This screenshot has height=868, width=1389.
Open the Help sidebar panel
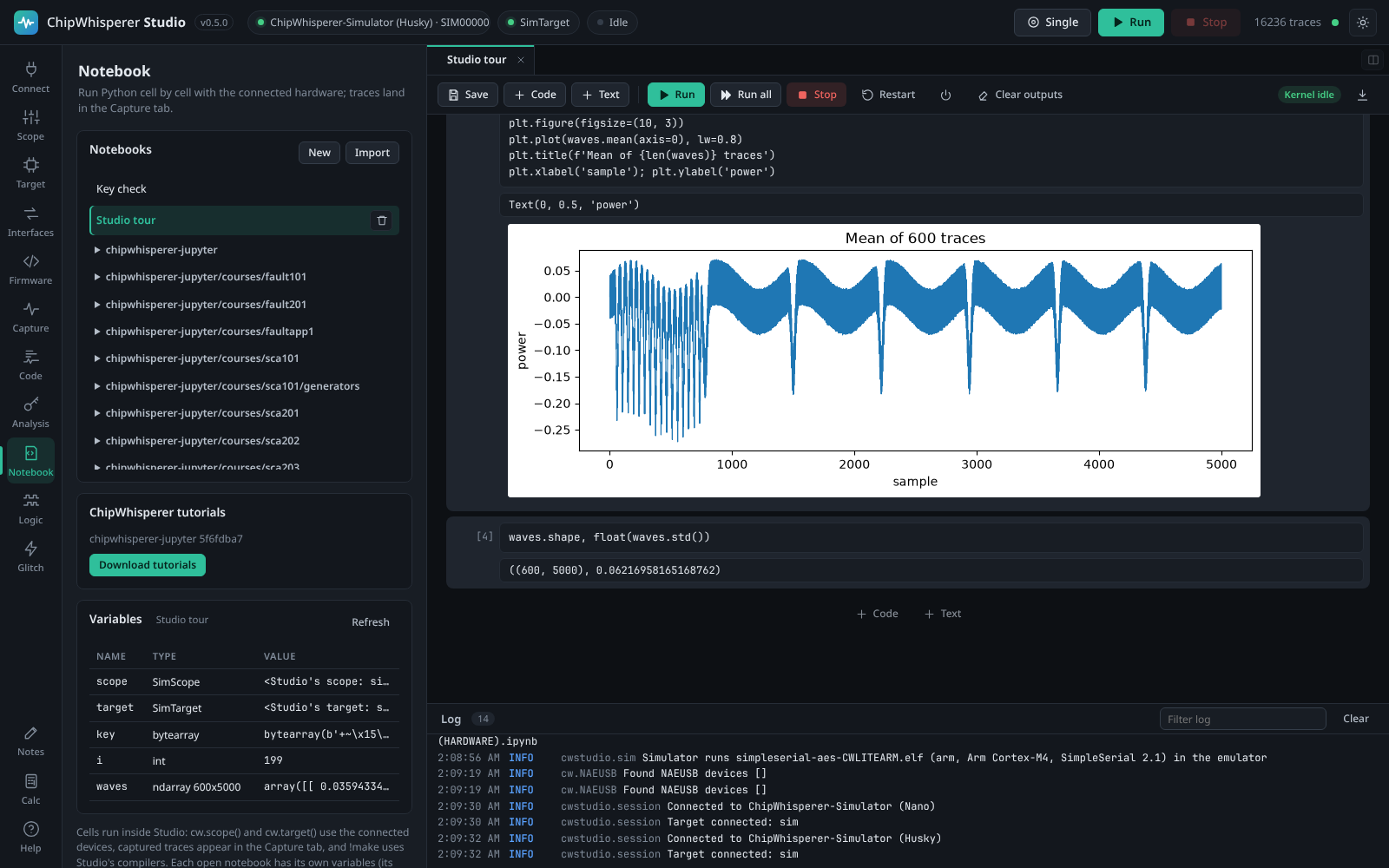point(30,837)
